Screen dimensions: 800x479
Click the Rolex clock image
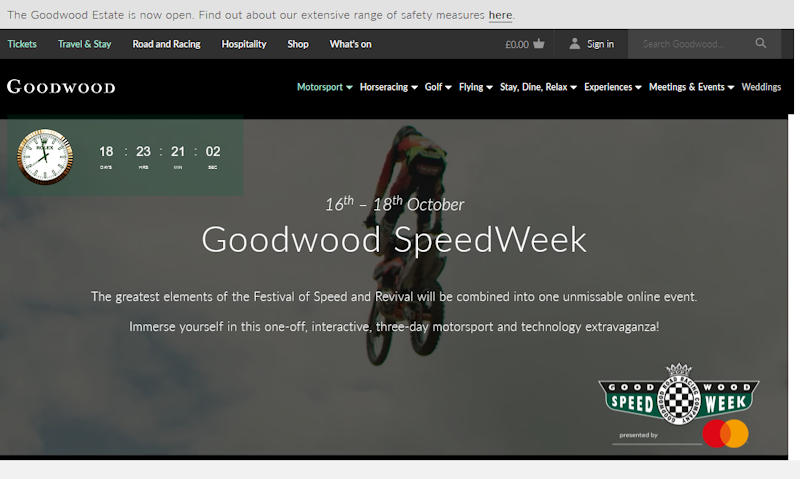pyautogui.click(x=45, y=156)
